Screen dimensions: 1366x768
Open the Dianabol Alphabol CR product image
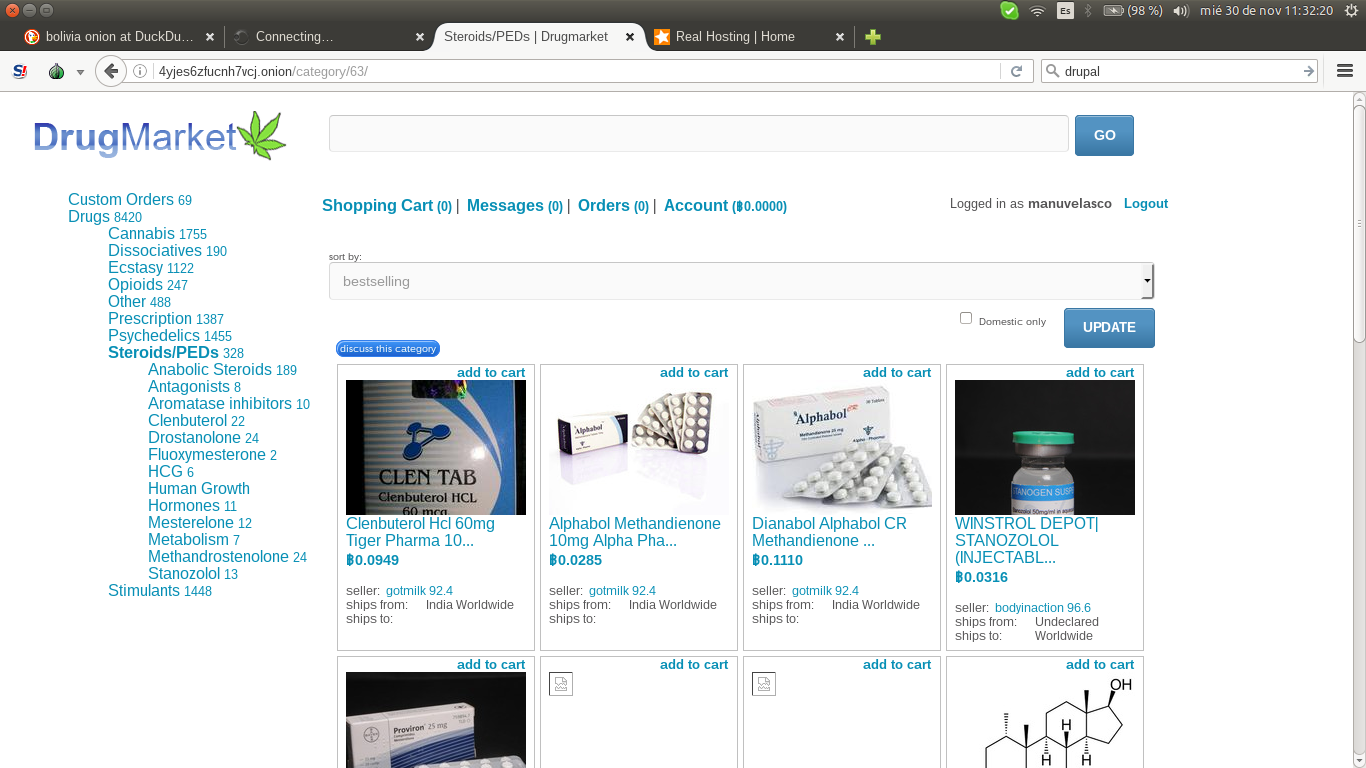pyautogui.click(x=842, y=447)
